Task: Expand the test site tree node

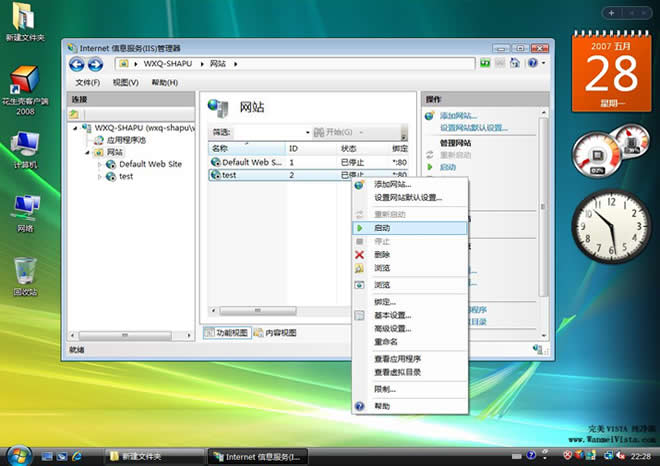Action: coord(100,176)
